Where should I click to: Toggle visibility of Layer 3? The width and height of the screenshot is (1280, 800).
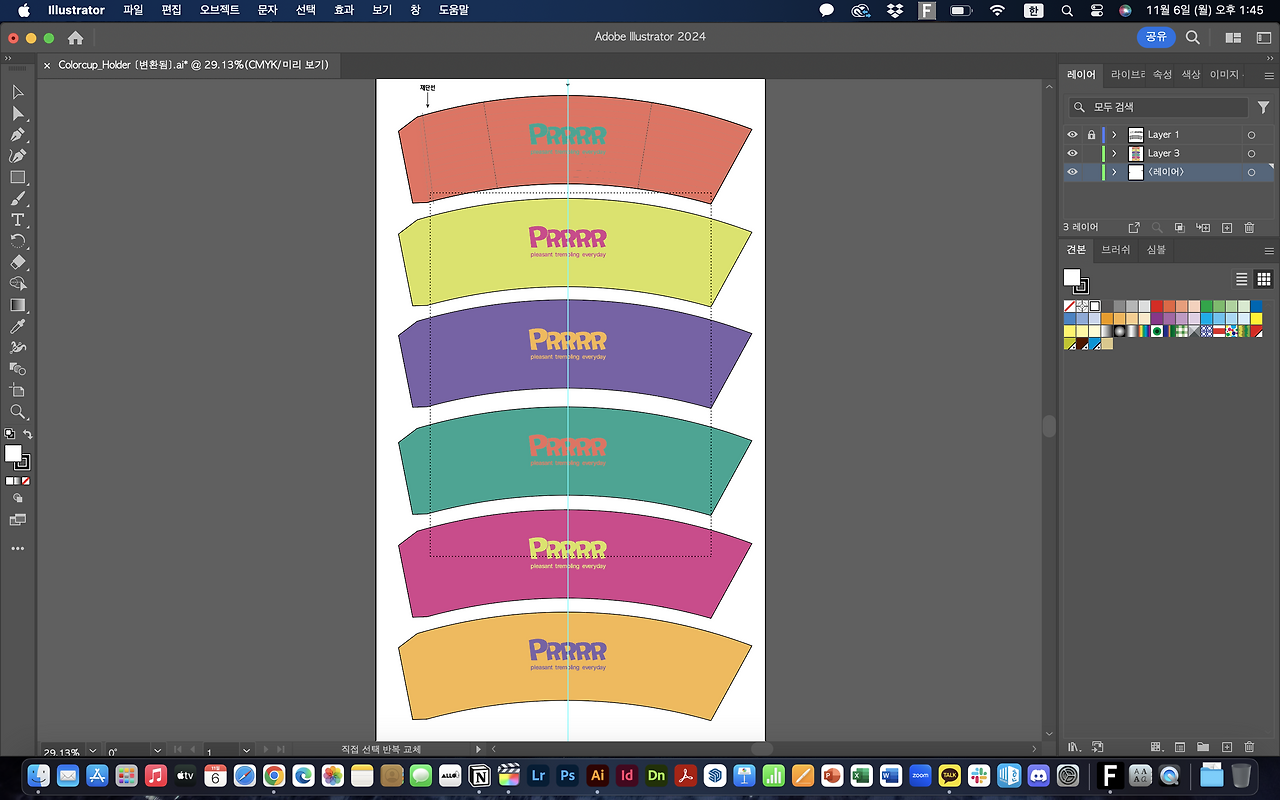click(1072, 154)
